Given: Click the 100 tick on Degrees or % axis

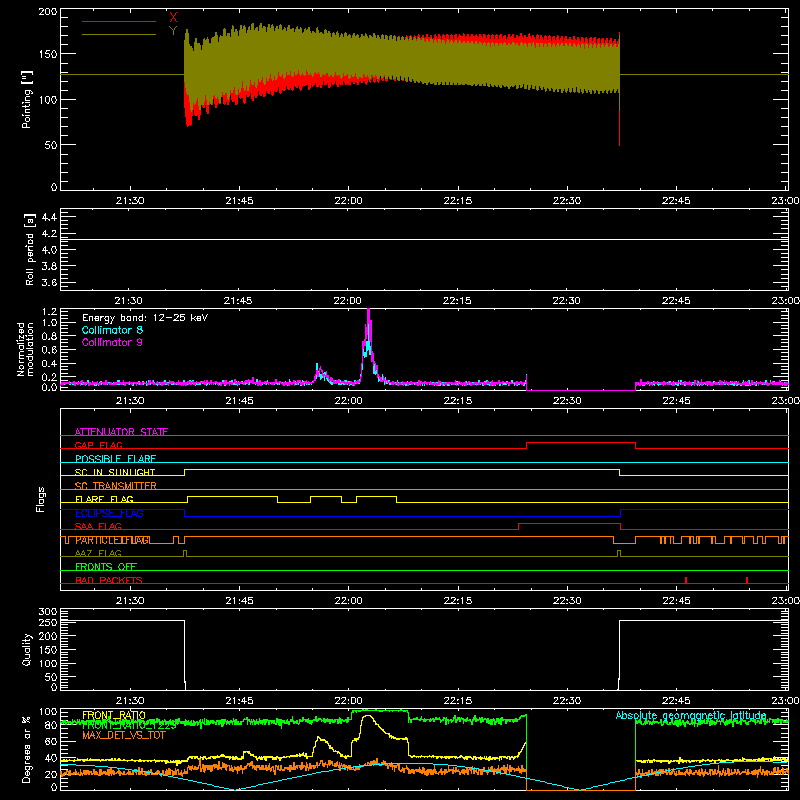Looking at the screenshot, I should (x=48, y=712).
